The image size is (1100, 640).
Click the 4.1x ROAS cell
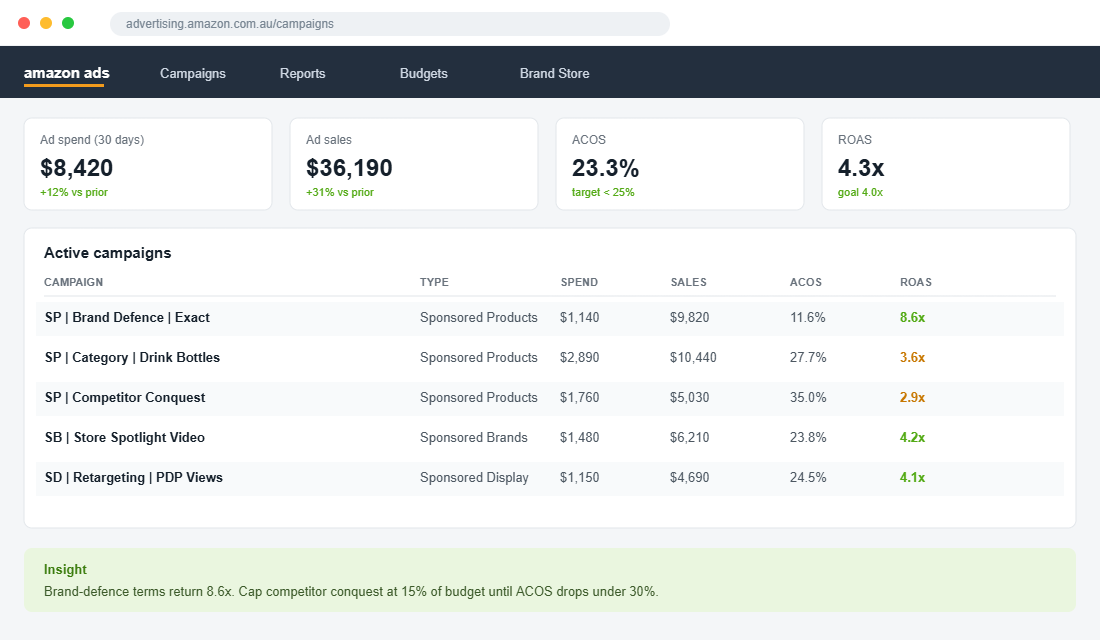pyautogui.click(x=912, y=477)
